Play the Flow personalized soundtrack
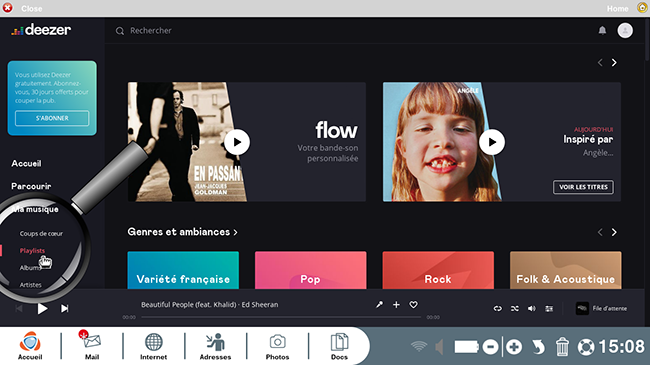This screenshot has height=365, width=650. (x=237, y=142)
